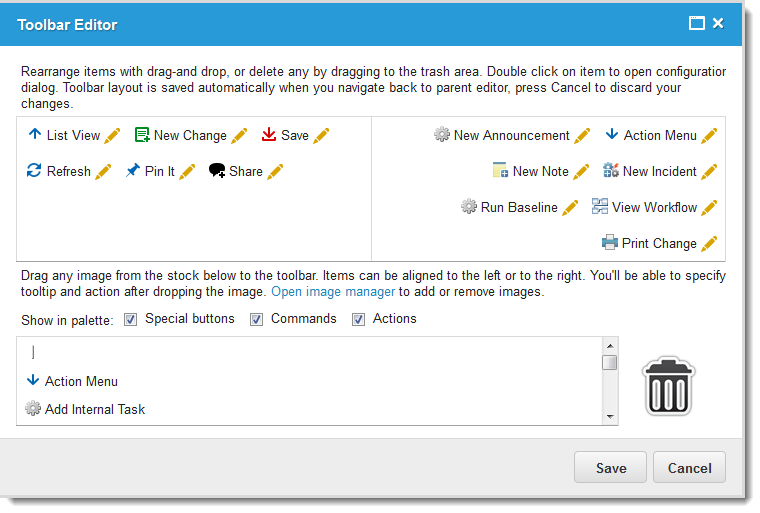Click the Share speech bubble icon

click(x=217, y=171)
